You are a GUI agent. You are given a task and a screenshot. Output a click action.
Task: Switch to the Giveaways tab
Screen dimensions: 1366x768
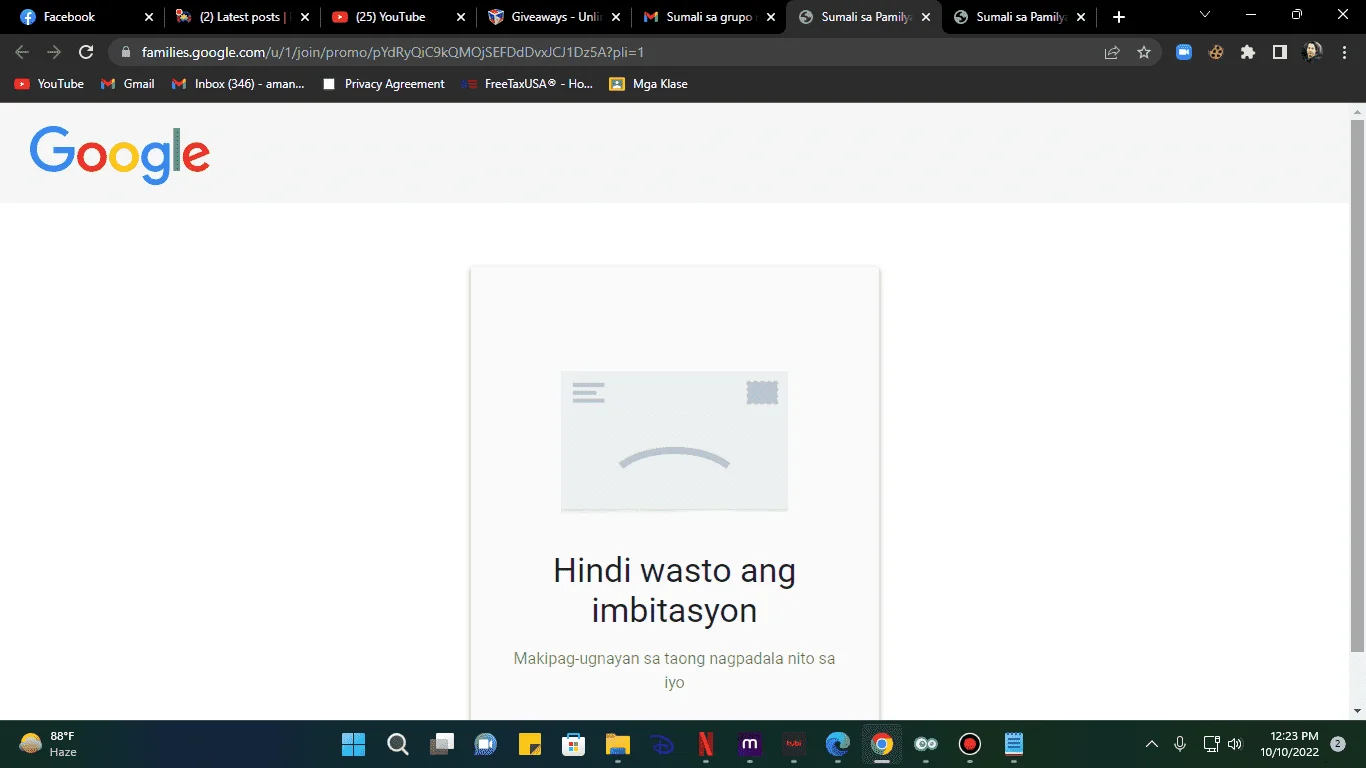(554, 17)
